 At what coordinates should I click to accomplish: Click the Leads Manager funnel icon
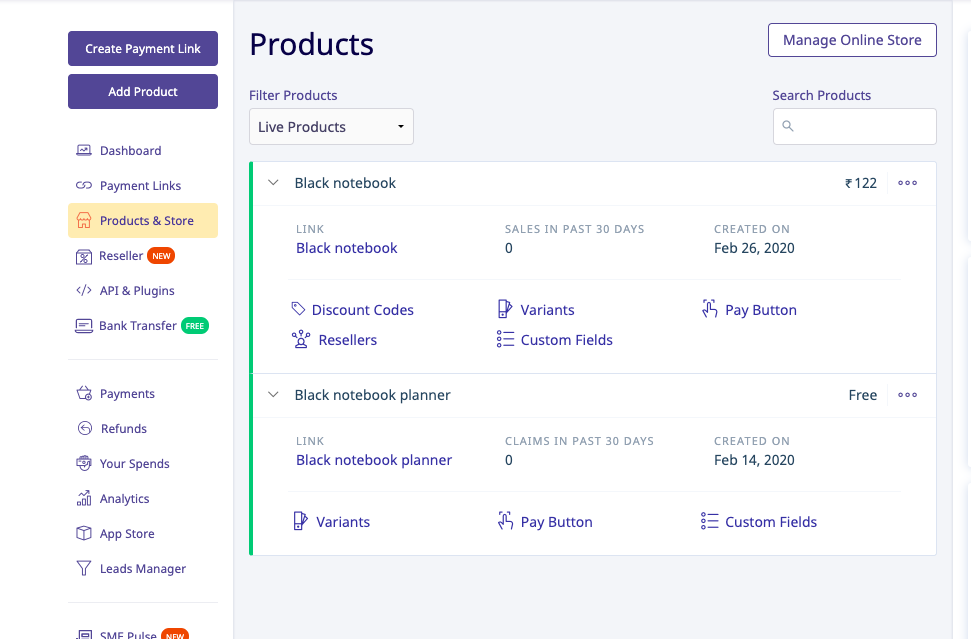(84, 568)
